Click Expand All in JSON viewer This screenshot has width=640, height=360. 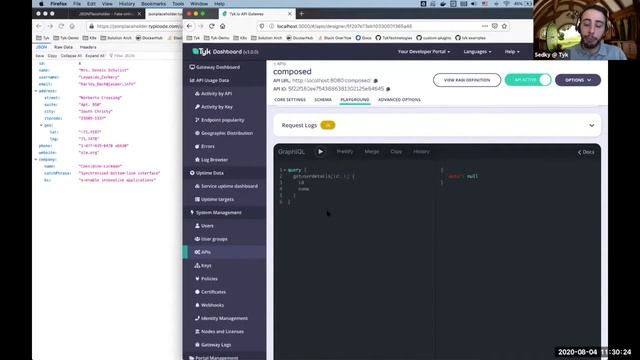point(95,56)
